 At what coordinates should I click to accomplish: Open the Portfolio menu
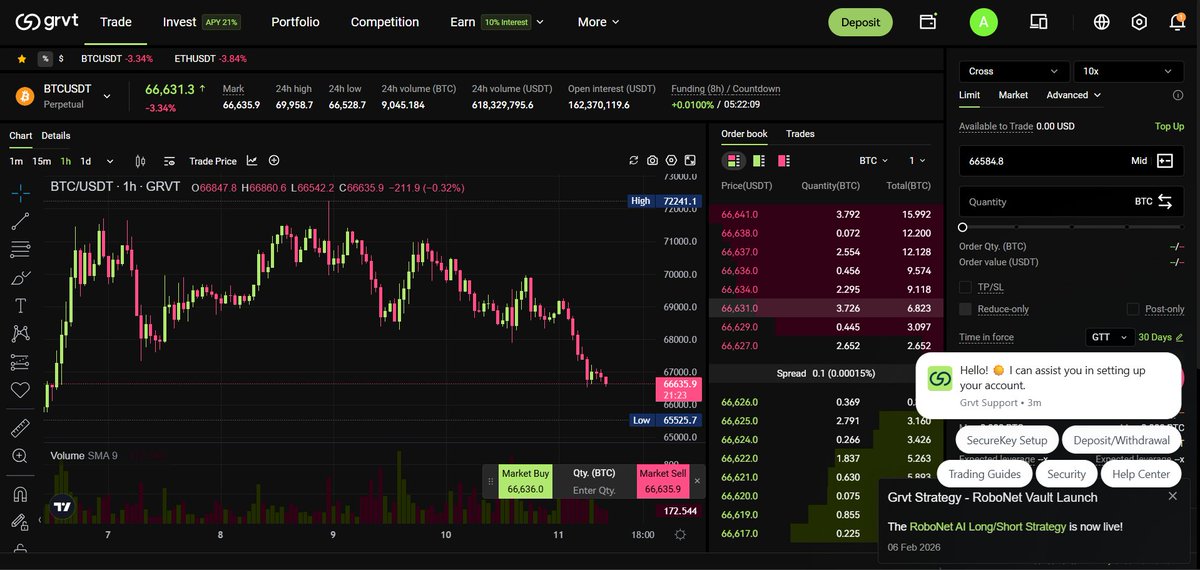[295, 22]
